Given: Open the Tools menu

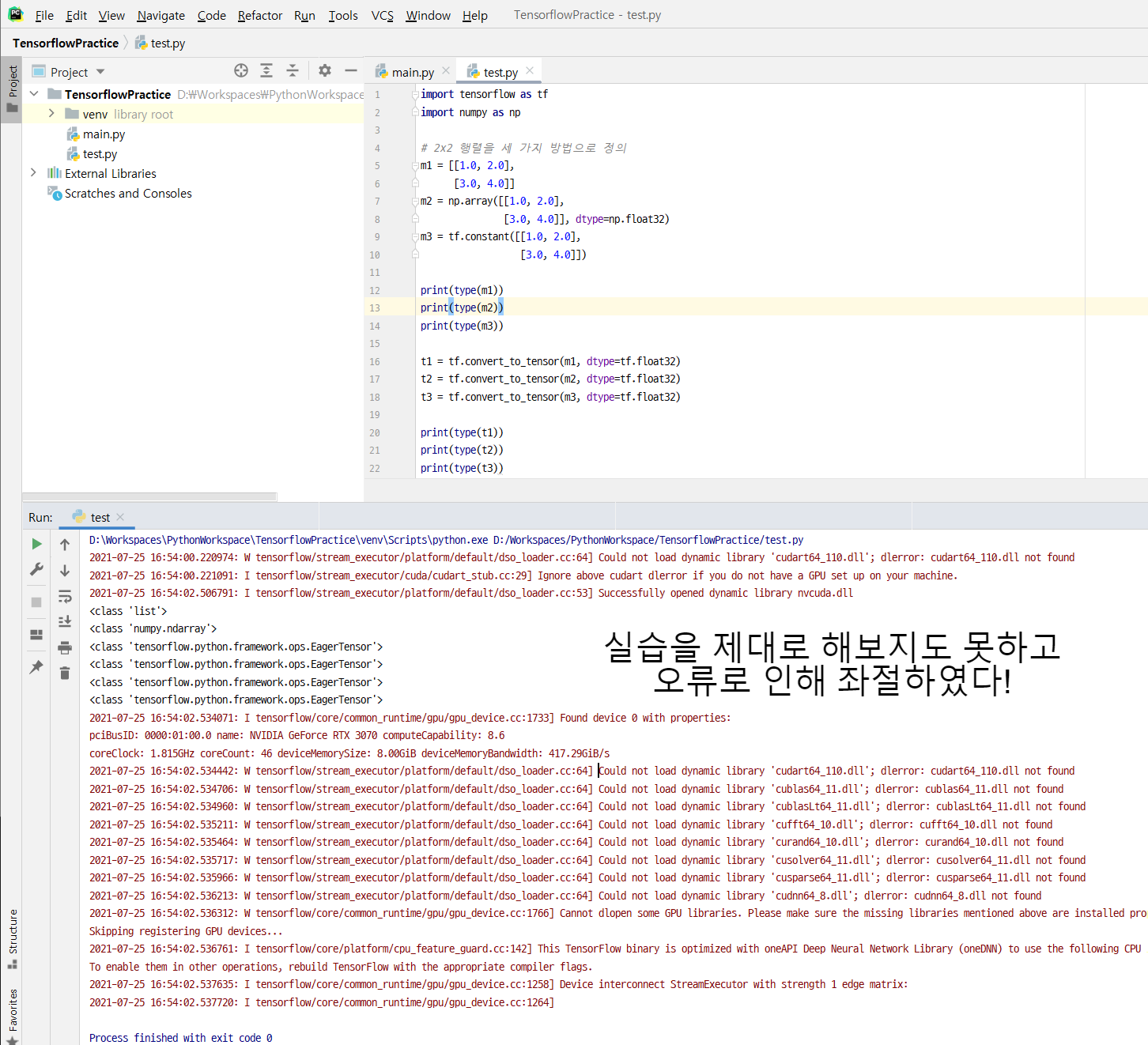Looking at the screenshot, I should click(x=343, y=15).
